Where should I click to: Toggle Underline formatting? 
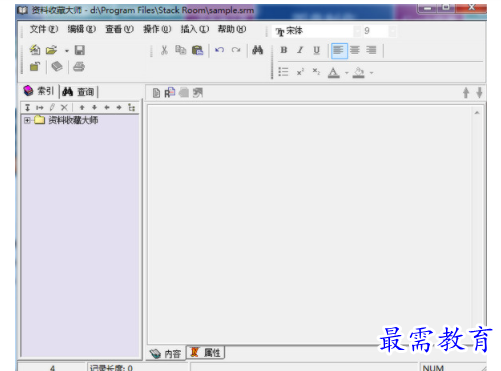click(316, 51)
